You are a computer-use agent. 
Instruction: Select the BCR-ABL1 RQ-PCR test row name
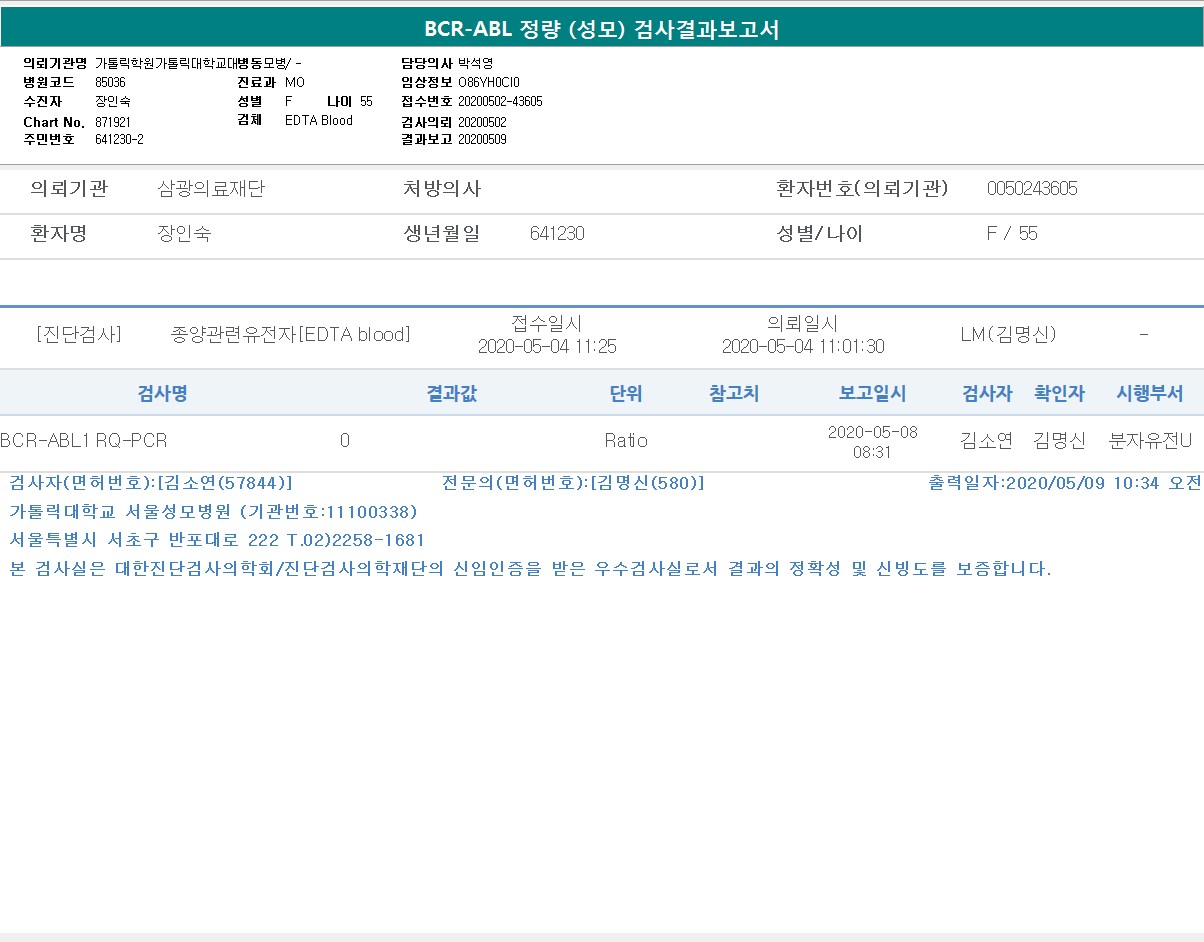pos(84,441)
